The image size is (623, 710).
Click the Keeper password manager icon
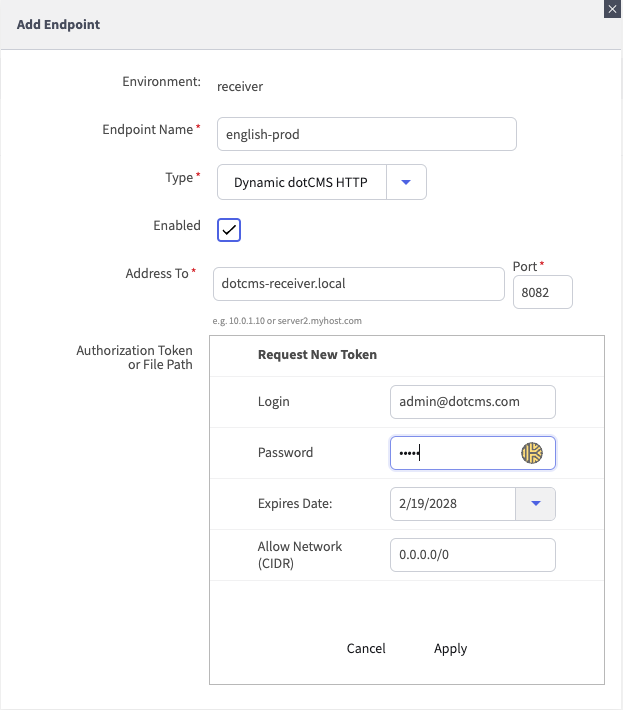point(531,453)
